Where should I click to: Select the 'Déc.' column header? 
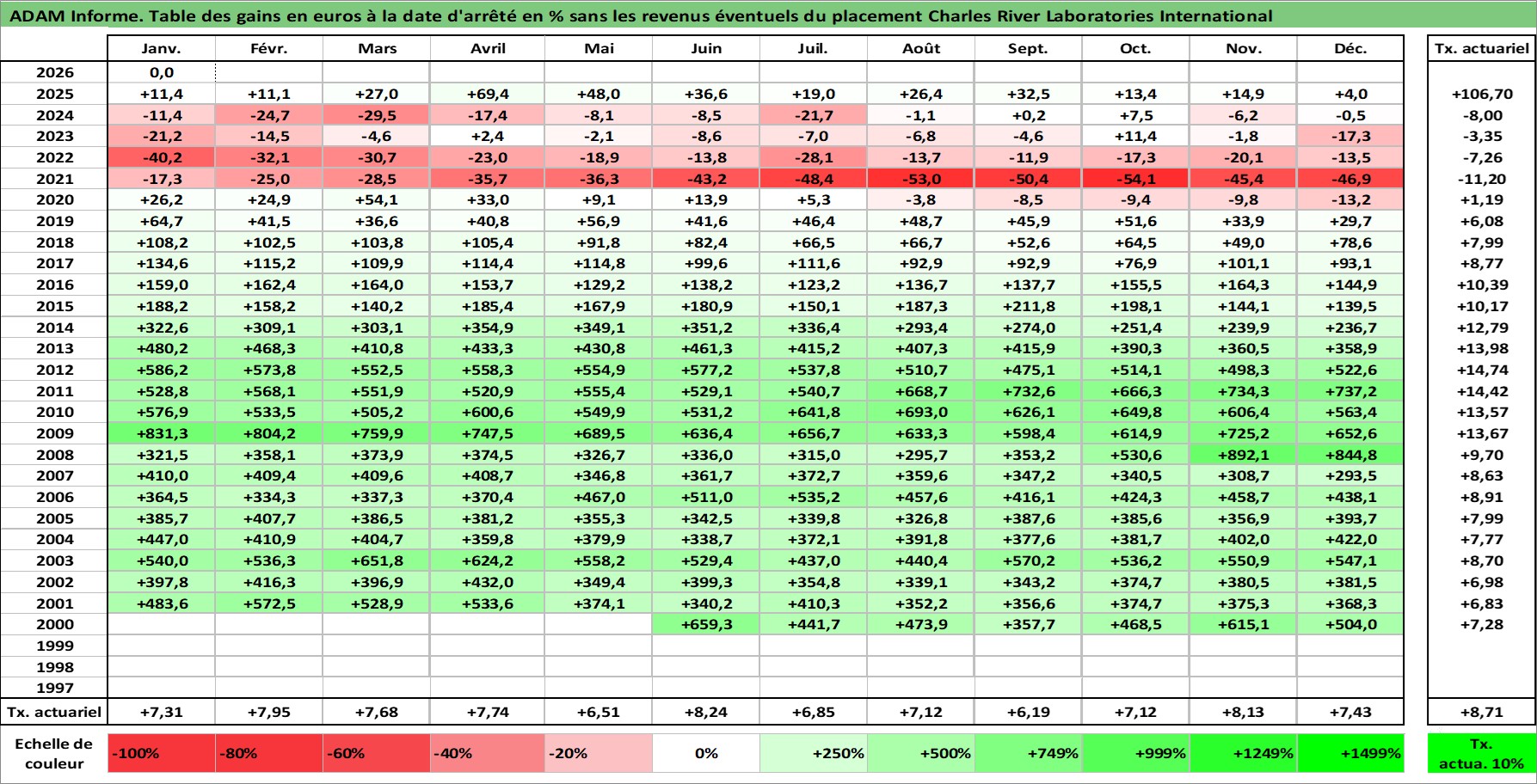click(x=1350, y=48)
